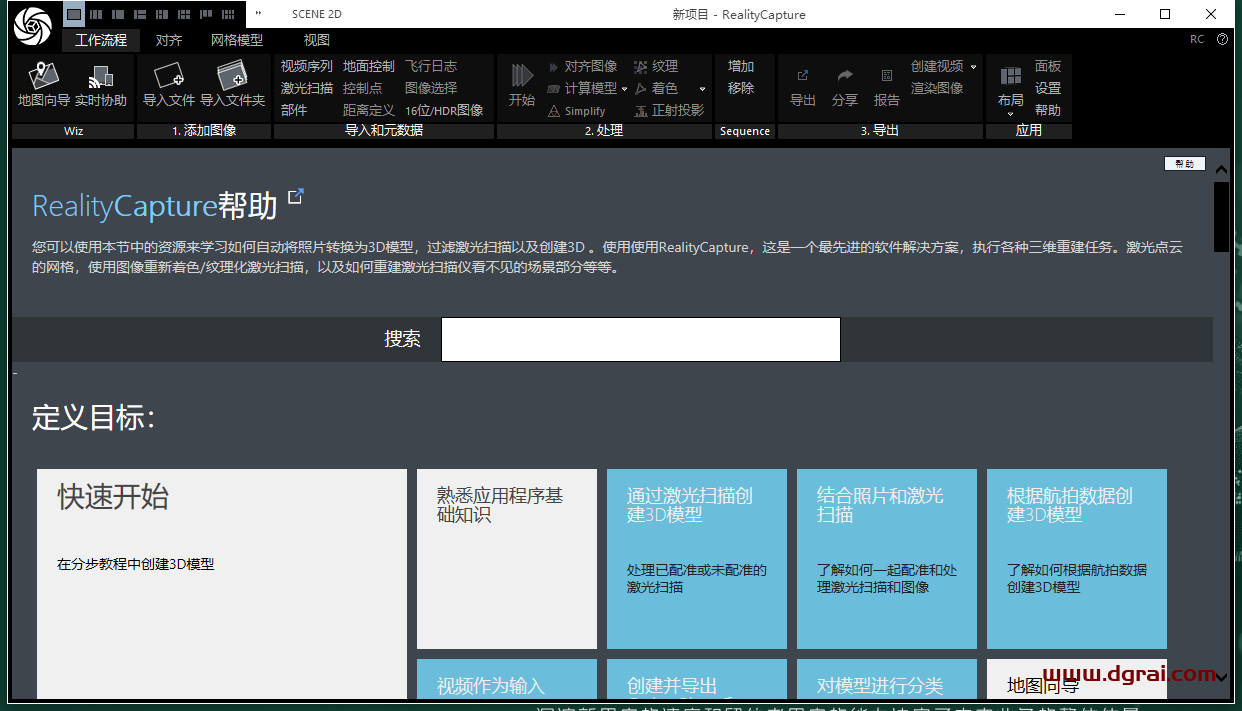Screen dimensions: 1242x711
Task: Switch to the 网格模型 ribbon tab
Action: tap(237, 40)
